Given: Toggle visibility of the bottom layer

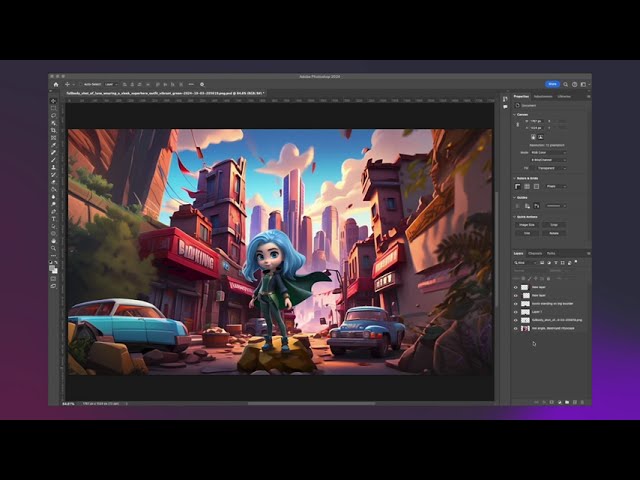Looking at the screenshot, I should [x=516, y=328].
